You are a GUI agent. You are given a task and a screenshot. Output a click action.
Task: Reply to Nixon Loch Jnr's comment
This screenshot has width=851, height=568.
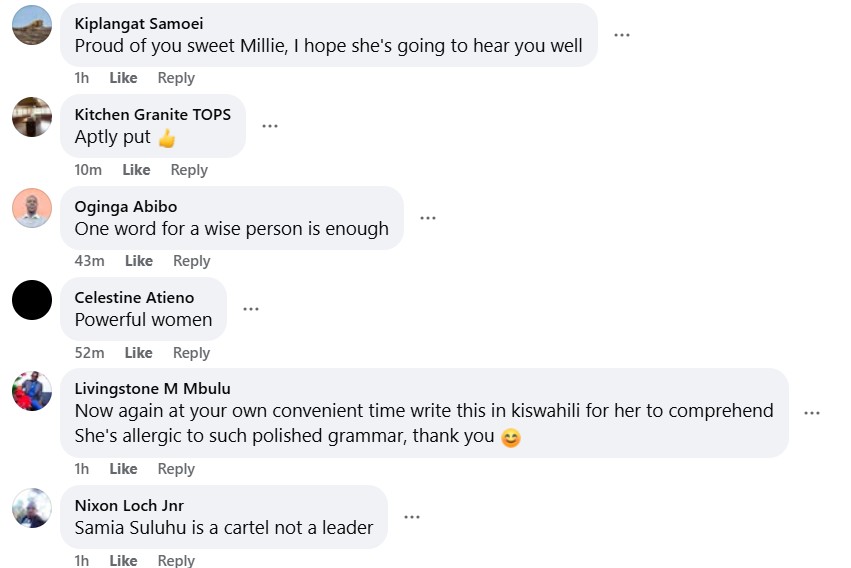click(x=177, y=560)
